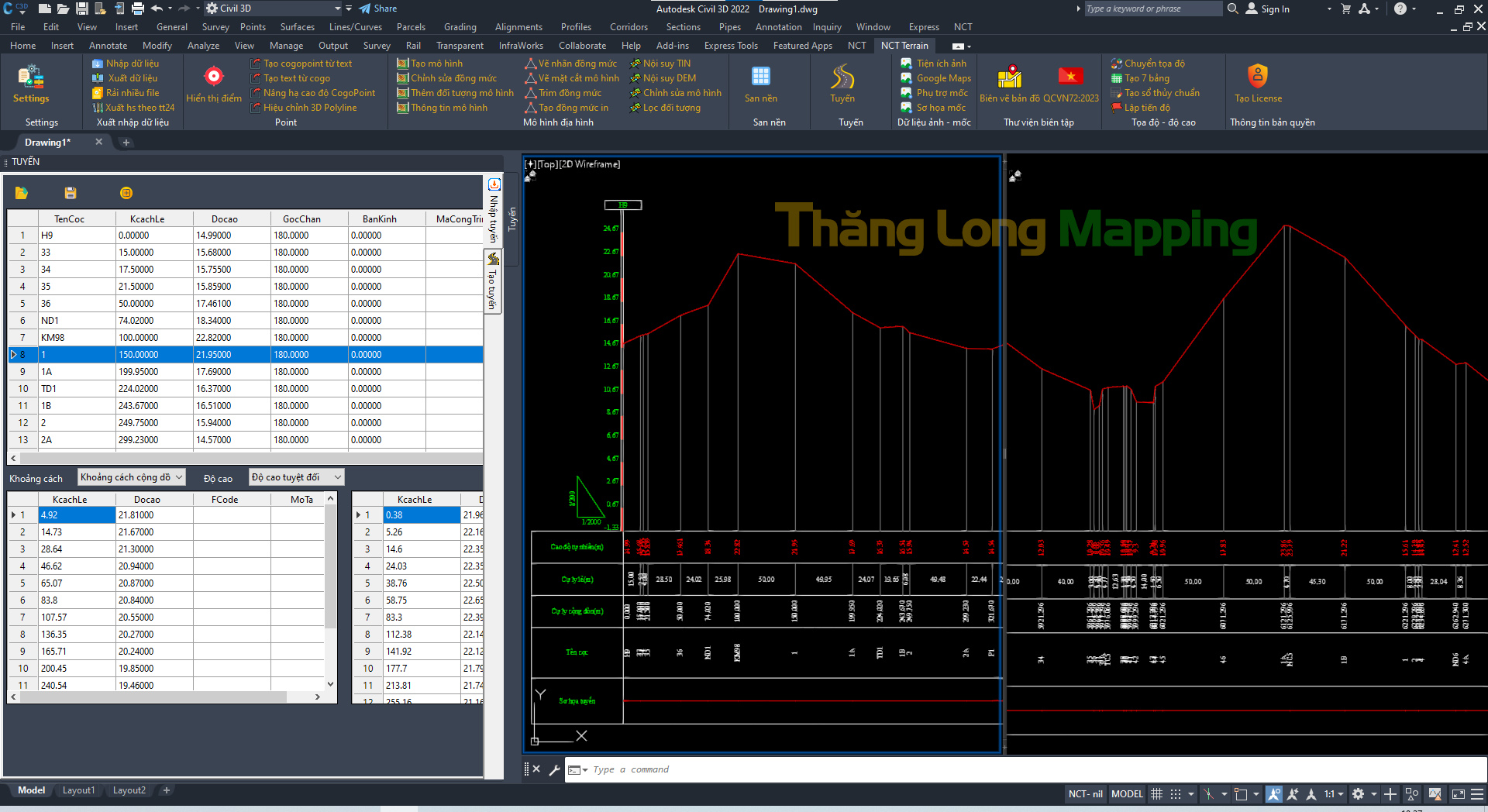Click the Tạo License icon
Viewport: 1488px width, 812px height.
click(x=1257, y=77)
